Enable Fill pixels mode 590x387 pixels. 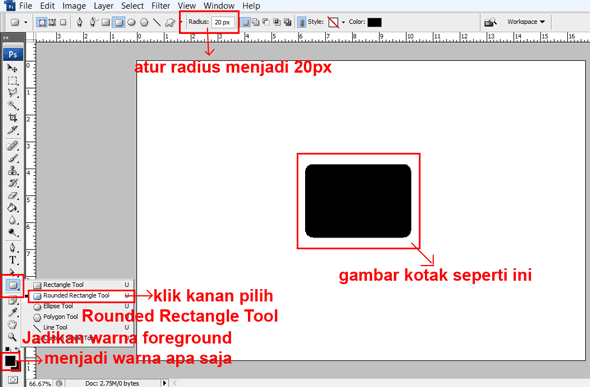tap(63, 22)
